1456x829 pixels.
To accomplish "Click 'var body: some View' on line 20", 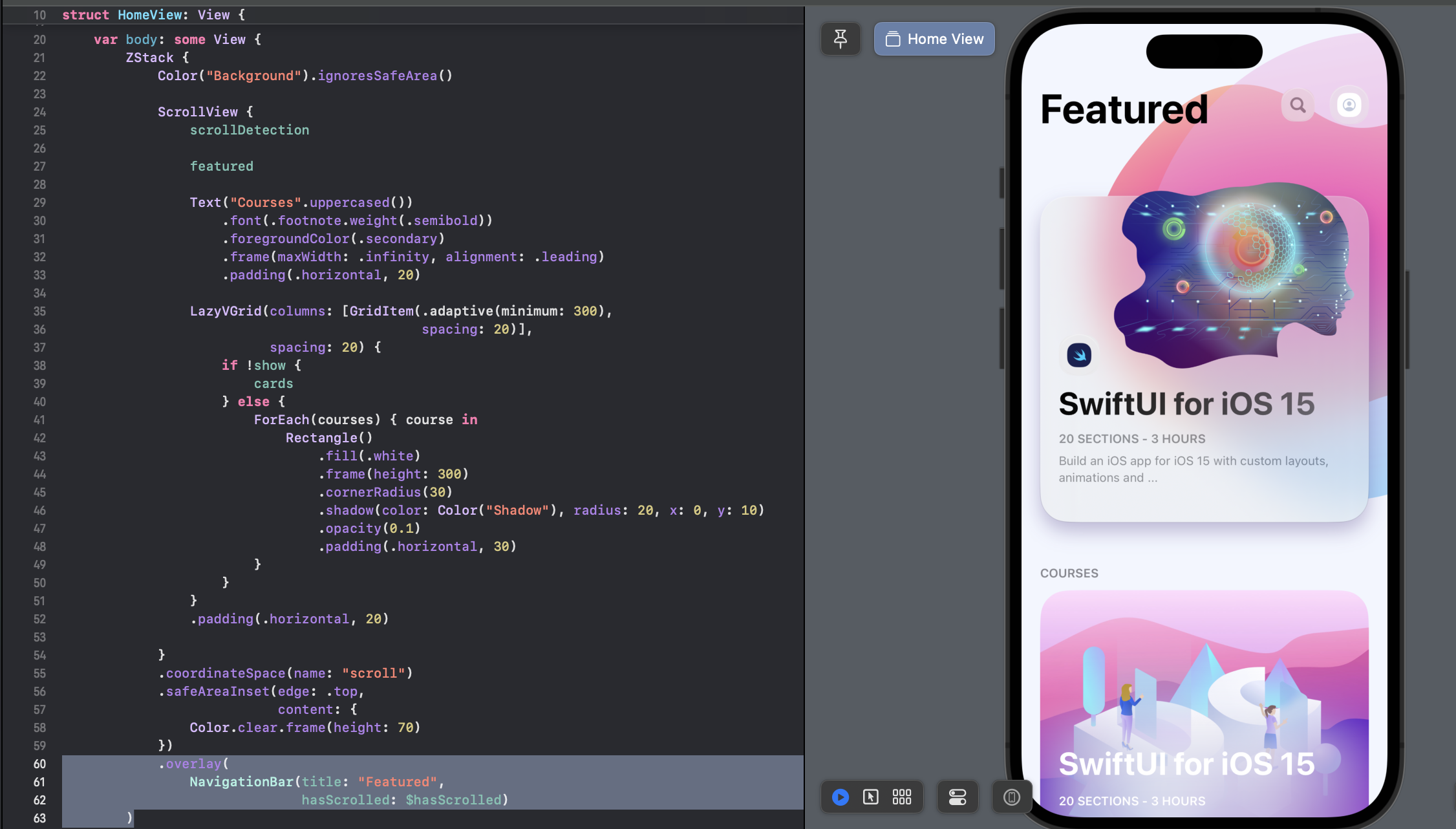I will (x=169, y=39).
